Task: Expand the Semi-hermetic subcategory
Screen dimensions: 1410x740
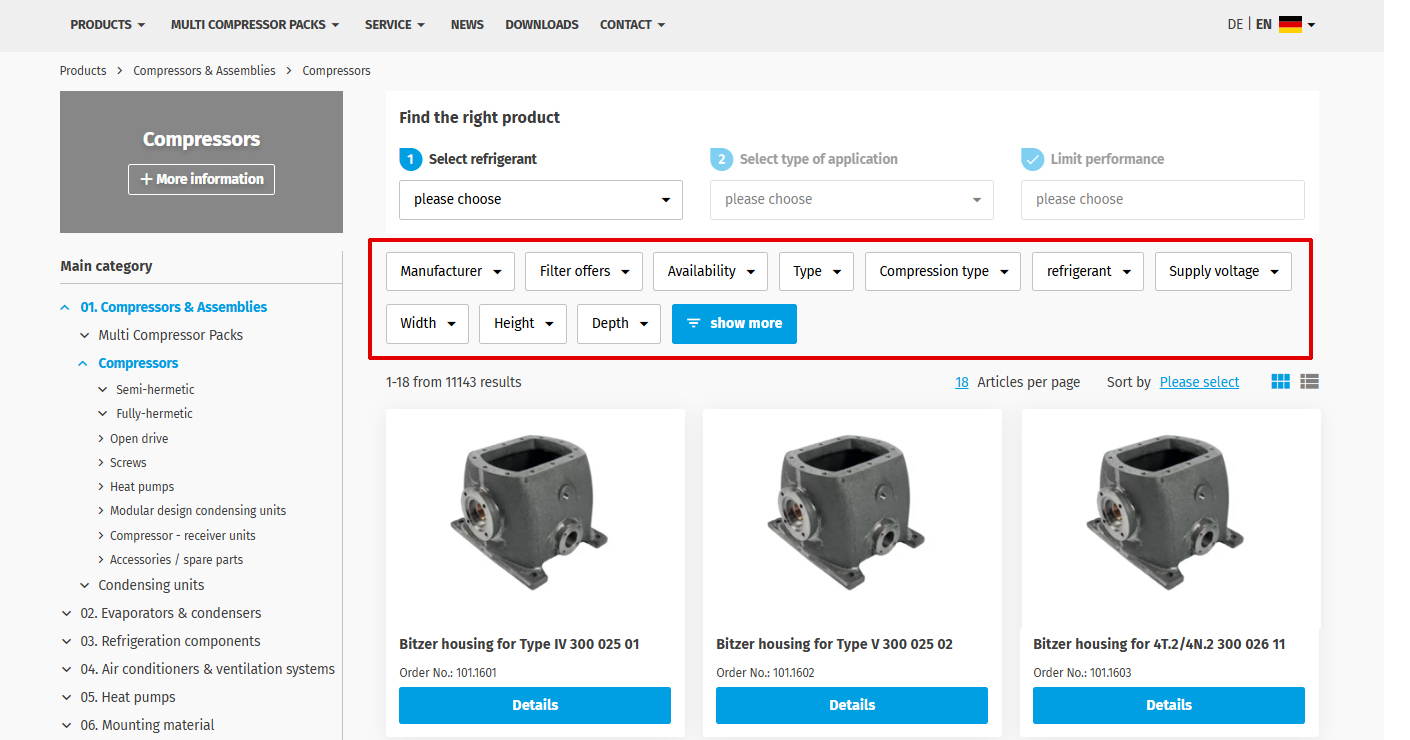Action: point(103,390)
